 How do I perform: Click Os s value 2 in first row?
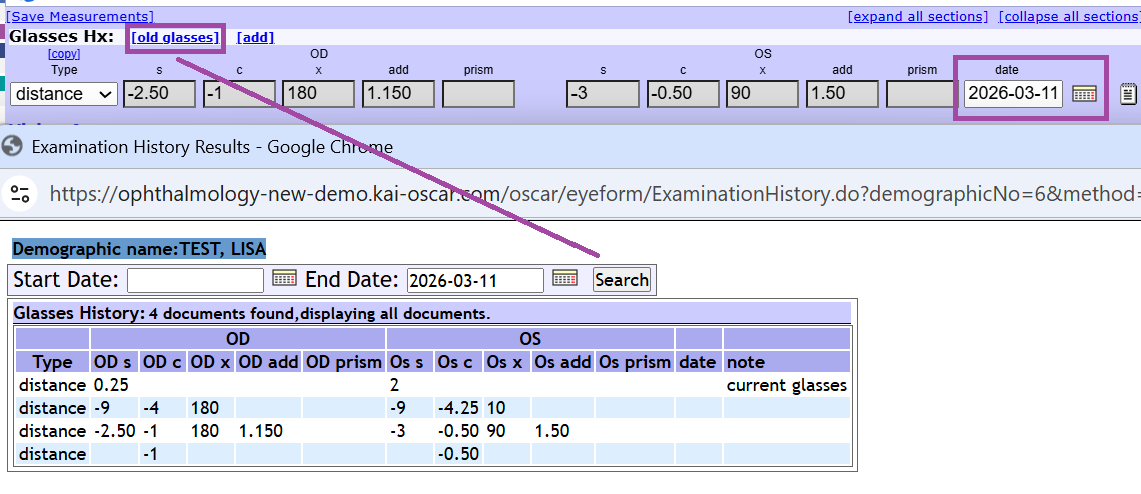coord(394,386)
